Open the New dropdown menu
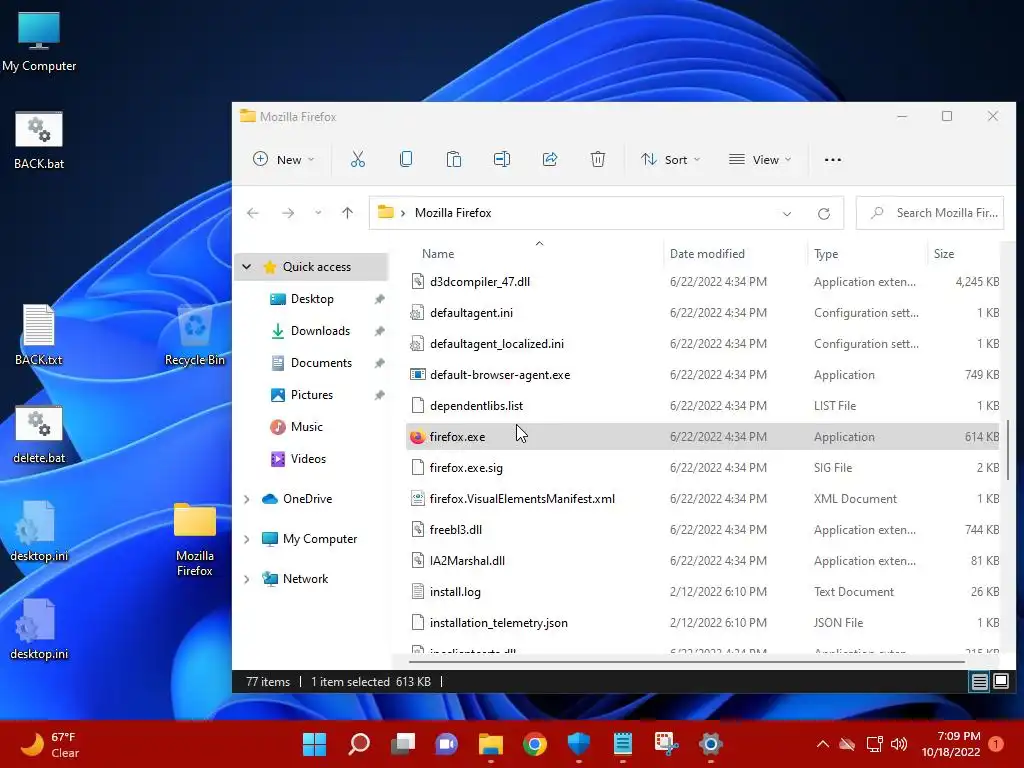Image resolution: width=1024 pixels, height=768 pixels. tap(284, 159)
